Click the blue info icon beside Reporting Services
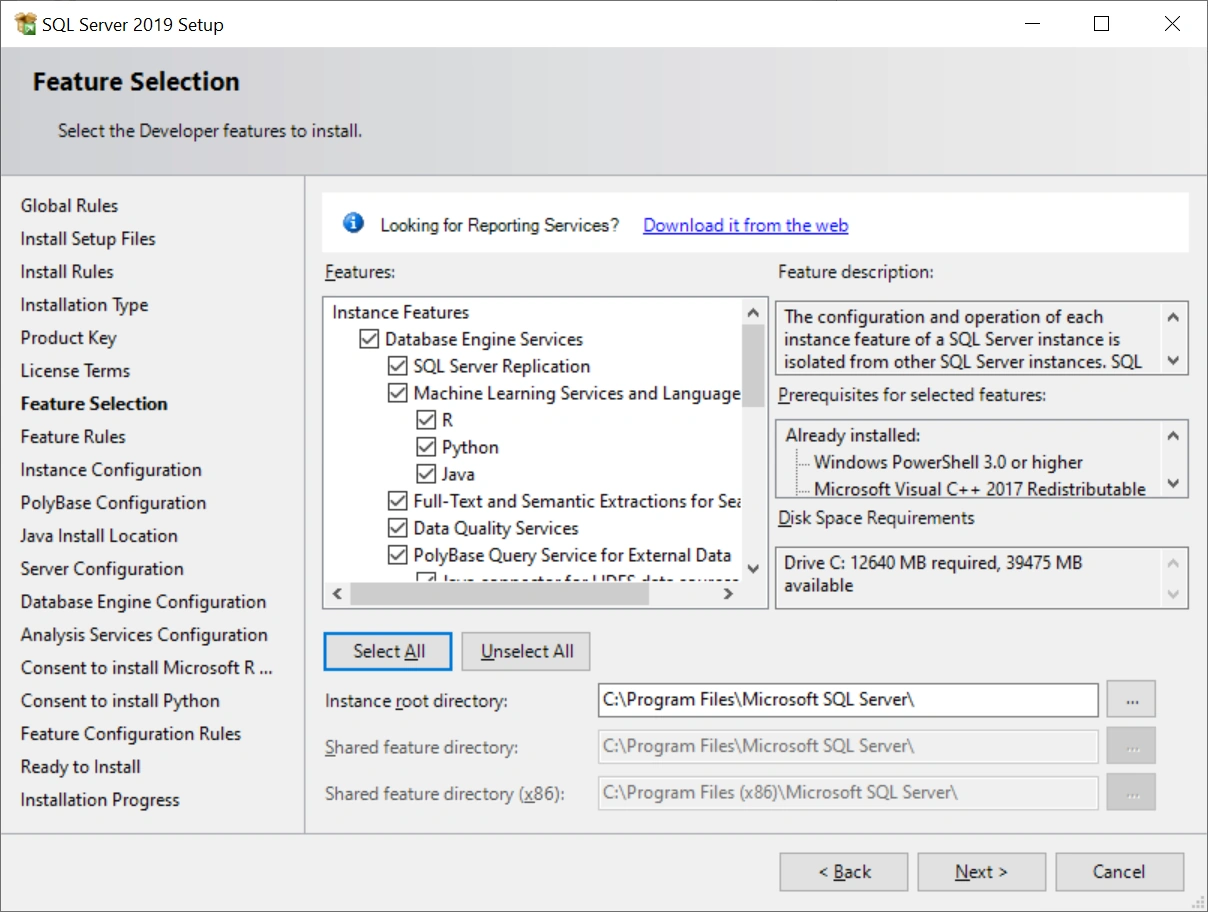Image resolution: width=1208 pixels, height=912 pixels. [x=353, y=223]
